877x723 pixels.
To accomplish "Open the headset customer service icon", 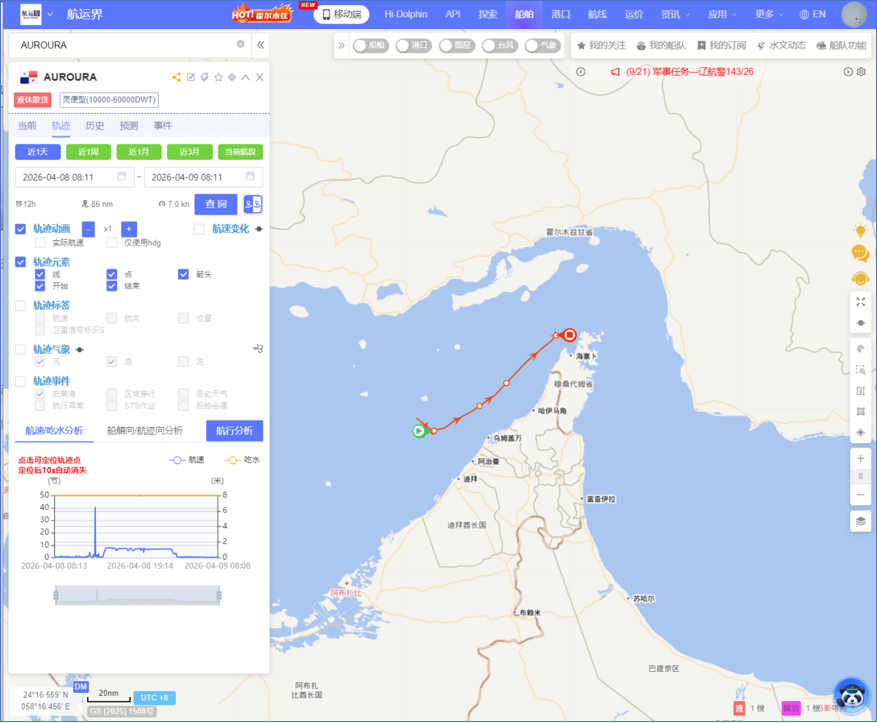I will click(860, 278).
